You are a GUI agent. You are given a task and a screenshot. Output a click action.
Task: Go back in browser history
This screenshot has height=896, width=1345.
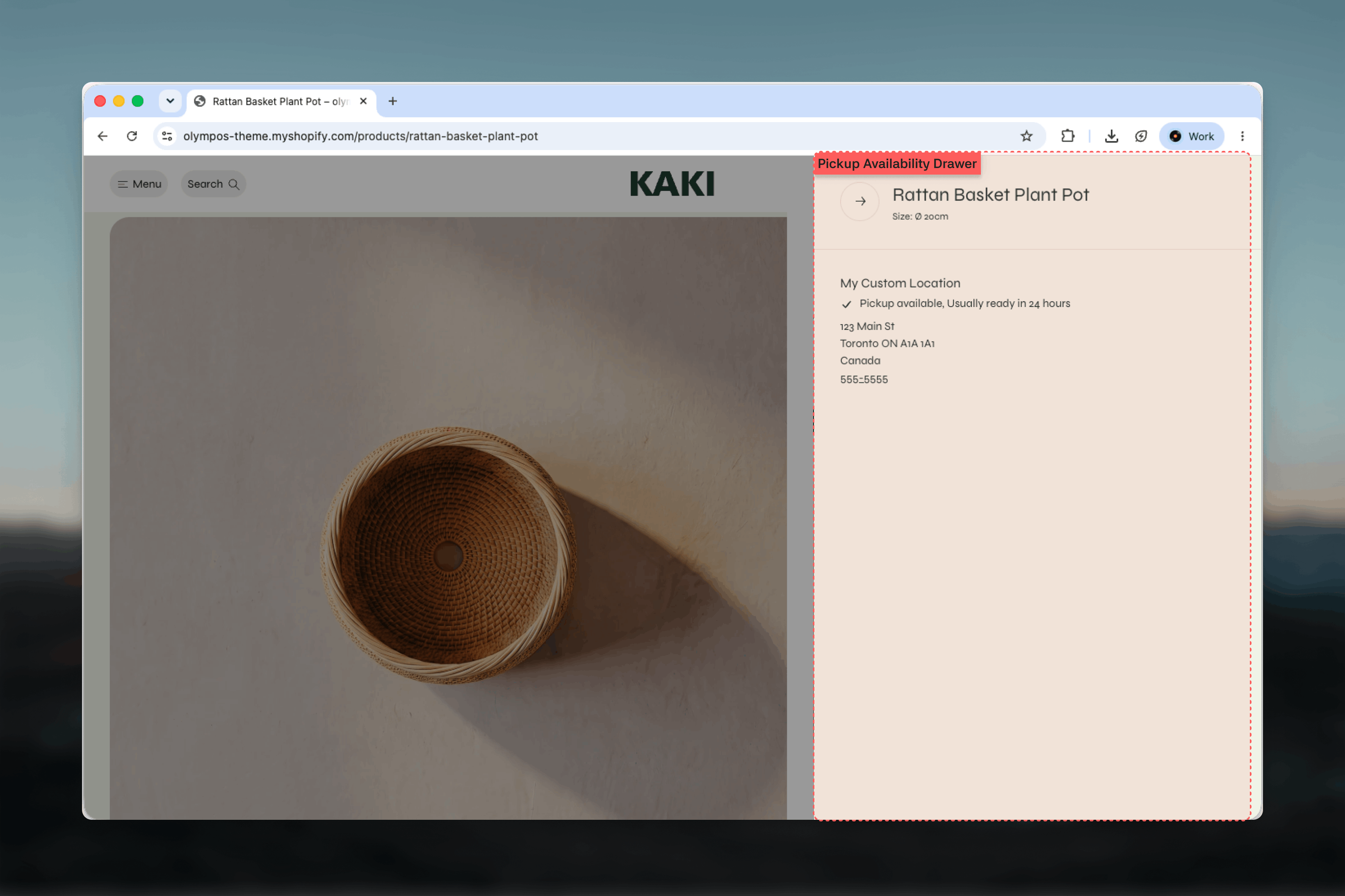click(103, 136)
